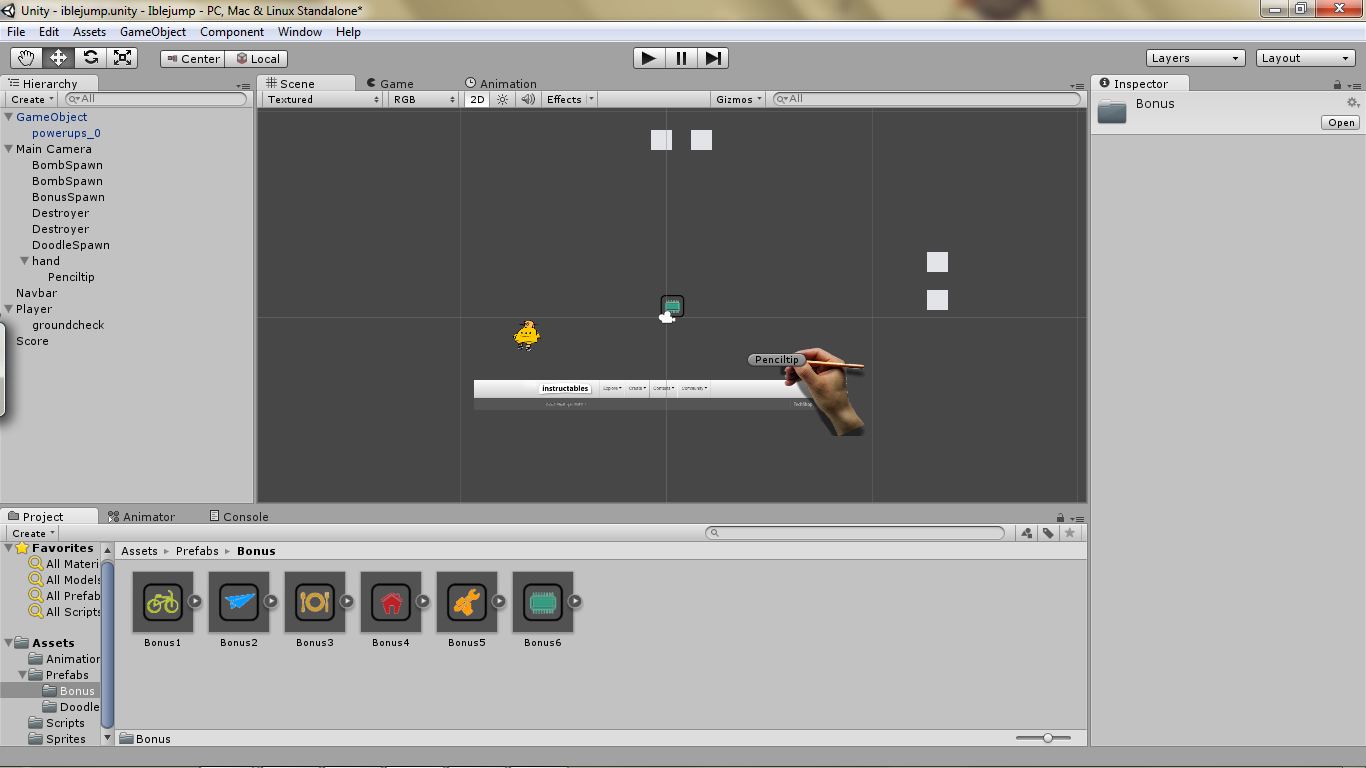
Task: Click Assets in the Project breadcrumb
Action: [139, 551]
